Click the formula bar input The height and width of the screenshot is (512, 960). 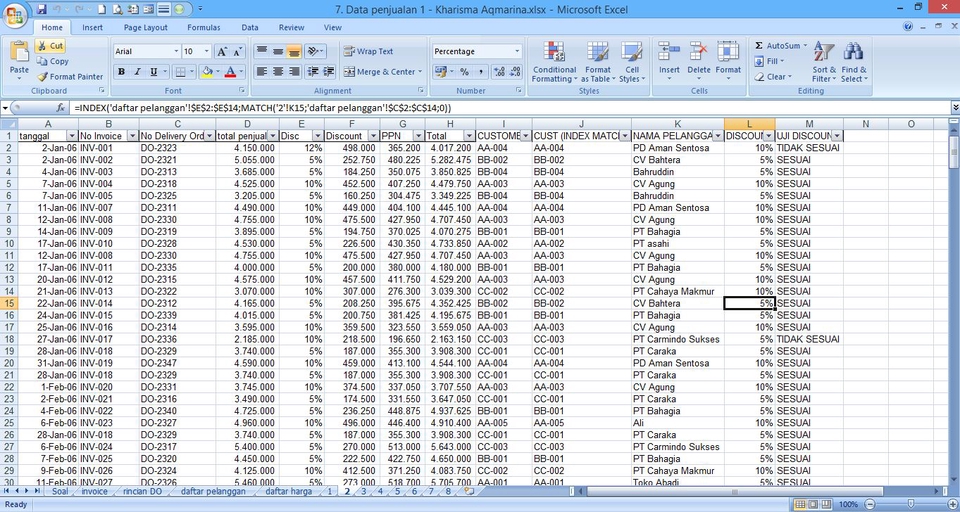508,108
